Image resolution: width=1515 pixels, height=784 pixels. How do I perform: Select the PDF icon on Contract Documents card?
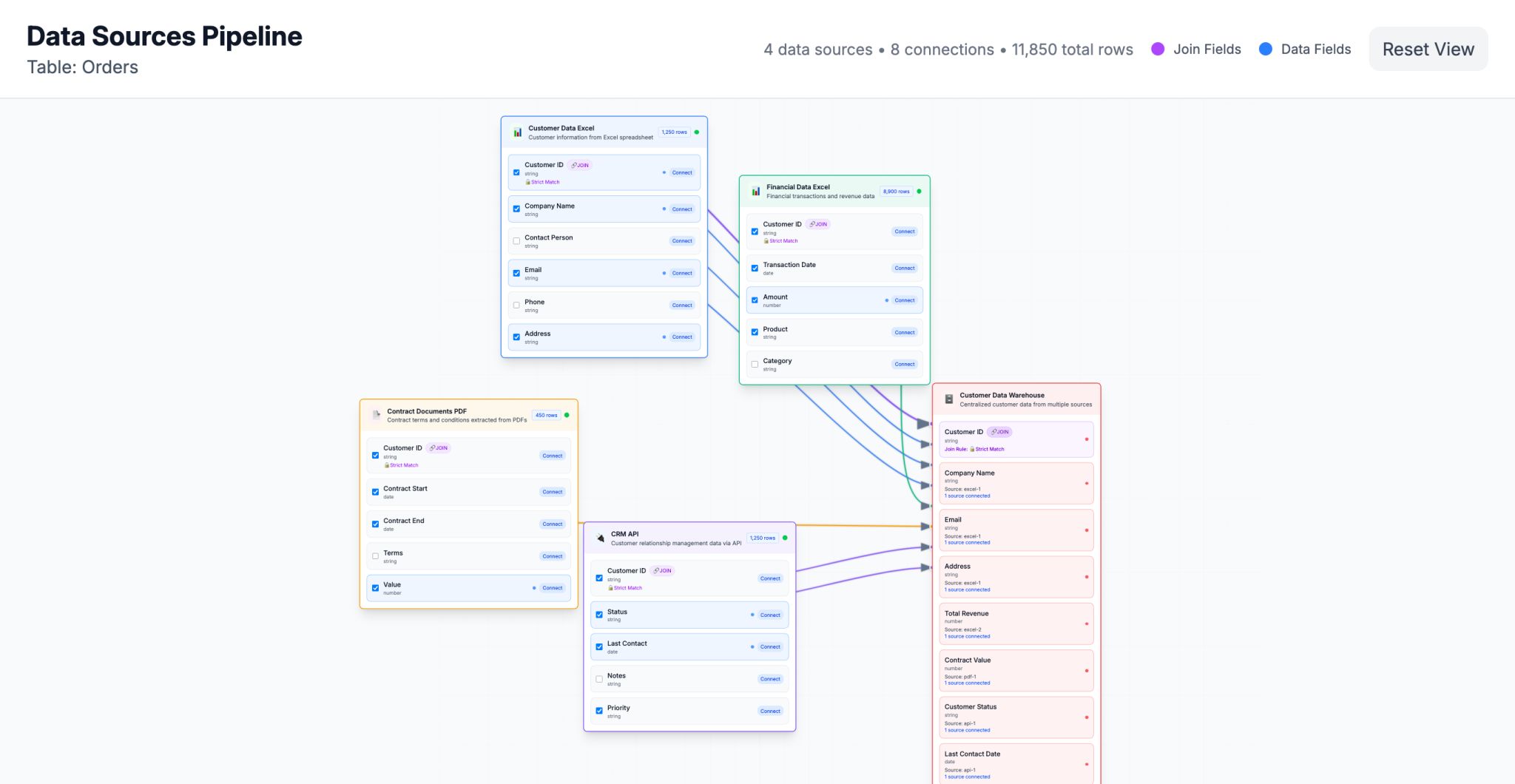tap(377, 415)
